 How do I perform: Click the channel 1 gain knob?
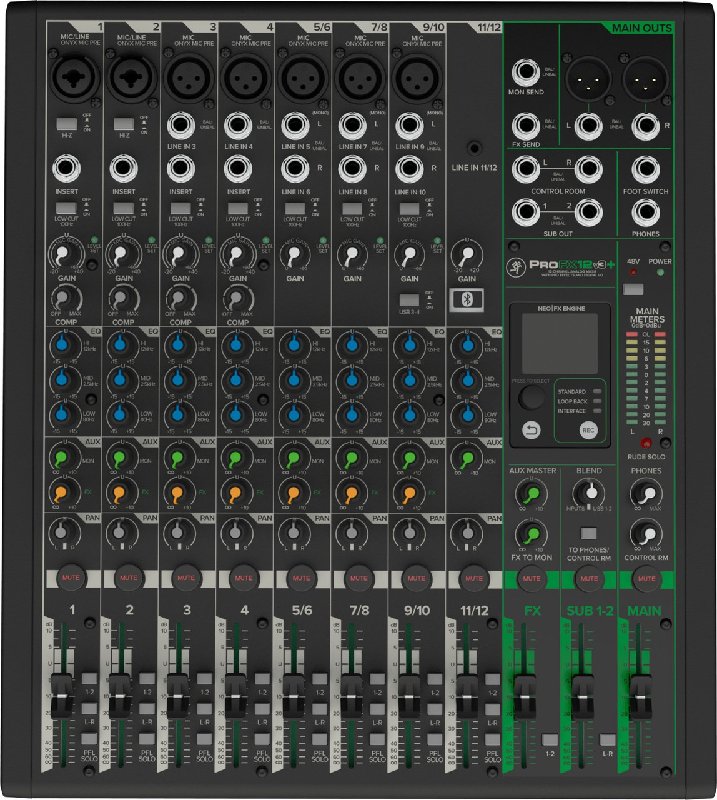click(x=62, y=254)
